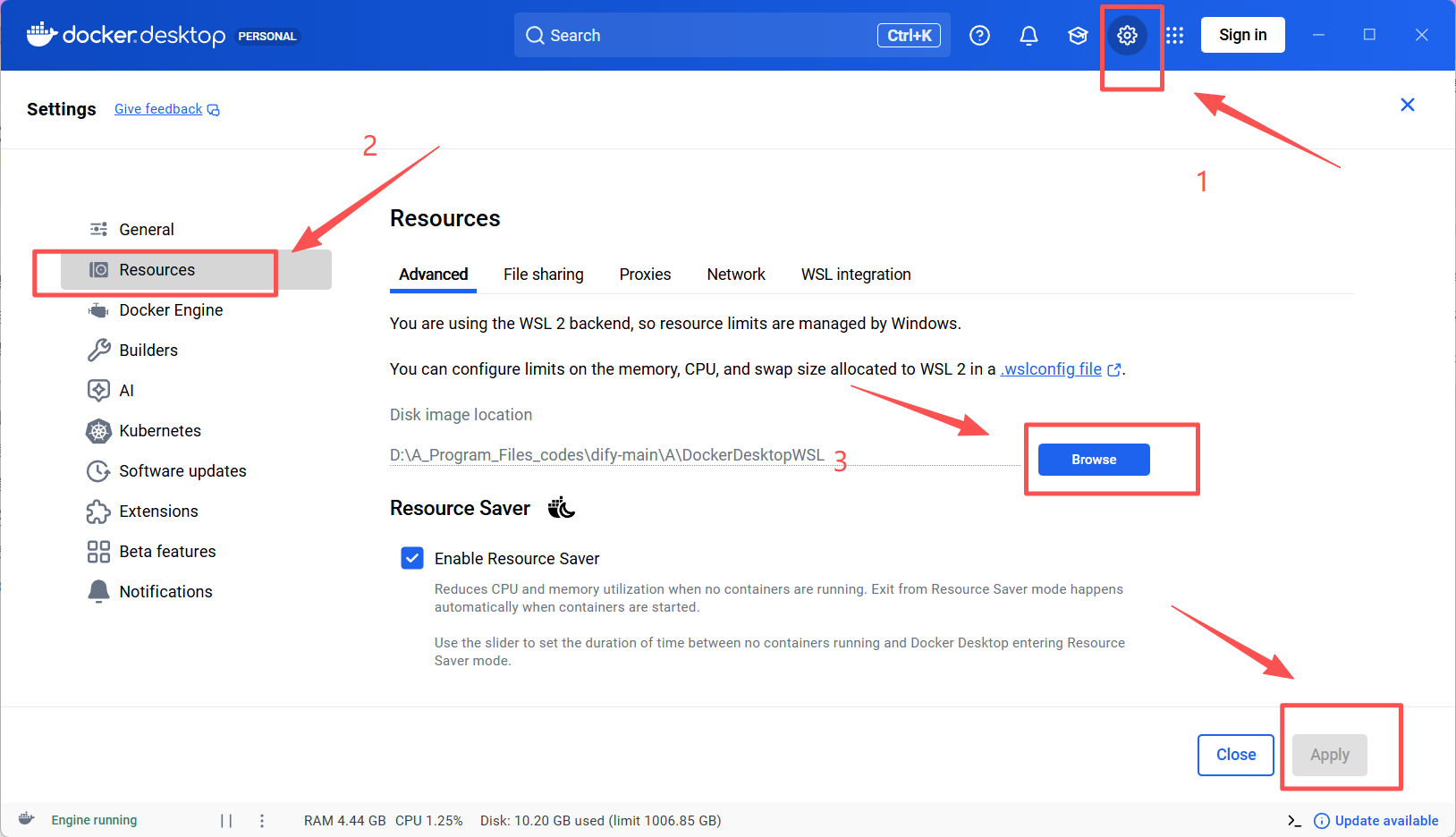Click Engine running status text
The image size is (1456, 837).
(x=94, y=820)
